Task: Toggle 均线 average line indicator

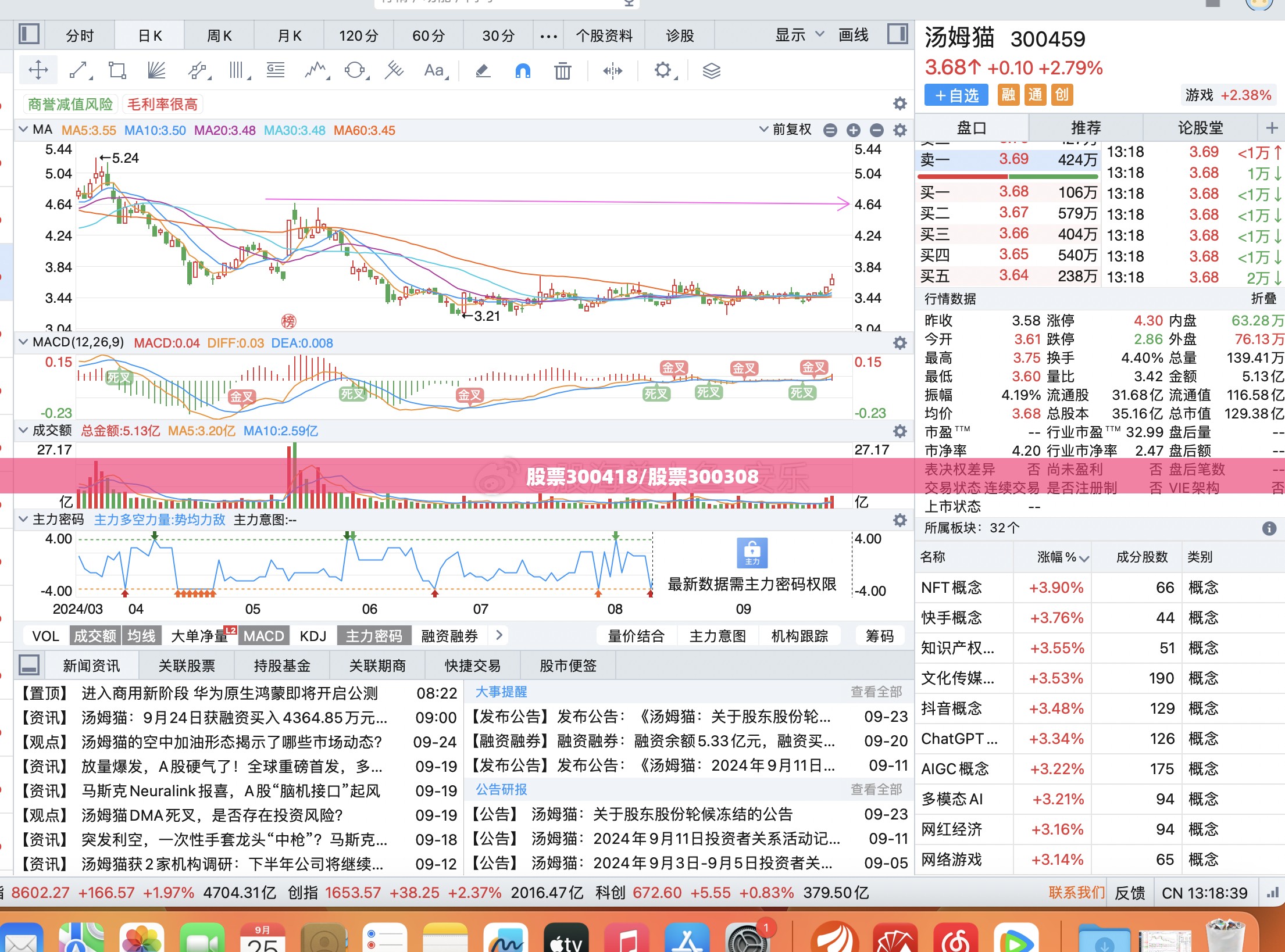Action: tap(141, 636)
